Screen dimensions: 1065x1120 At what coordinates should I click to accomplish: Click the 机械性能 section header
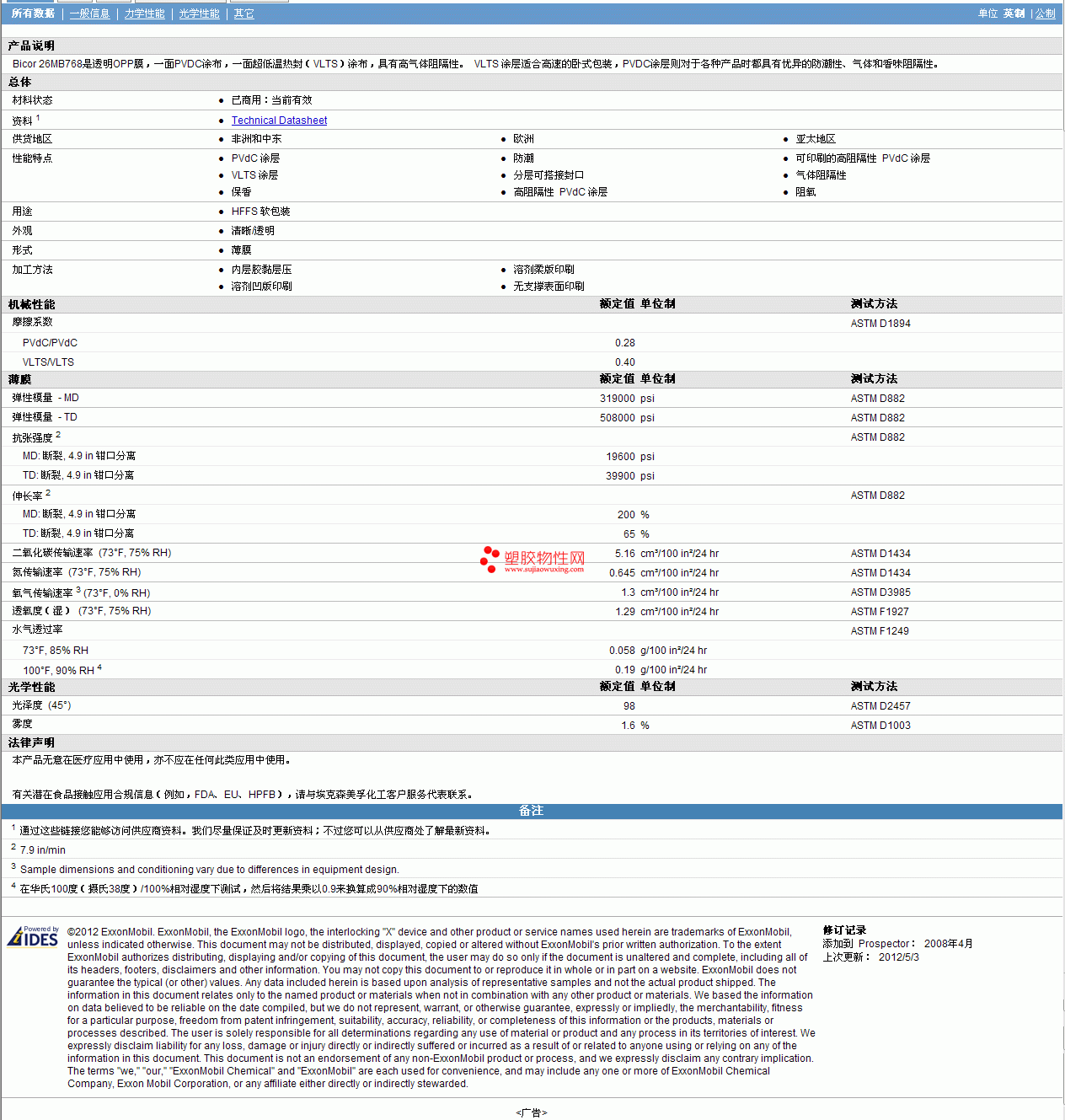coord(31,304)
